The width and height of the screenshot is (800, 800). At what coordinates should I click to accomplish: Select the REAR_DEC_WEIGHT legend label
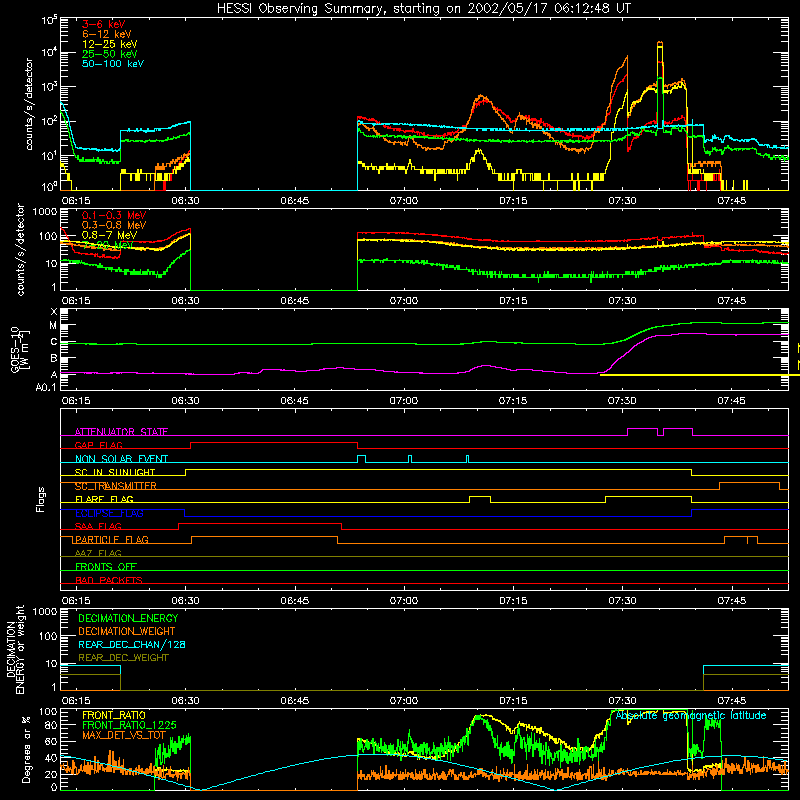click(x=123, y=658)
